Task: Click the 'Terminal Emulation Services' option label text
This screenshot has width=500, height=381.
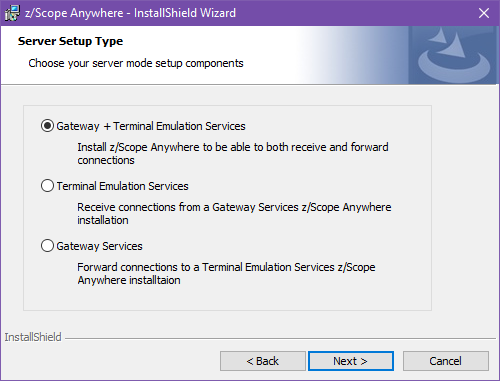Action: pos(122,186)
